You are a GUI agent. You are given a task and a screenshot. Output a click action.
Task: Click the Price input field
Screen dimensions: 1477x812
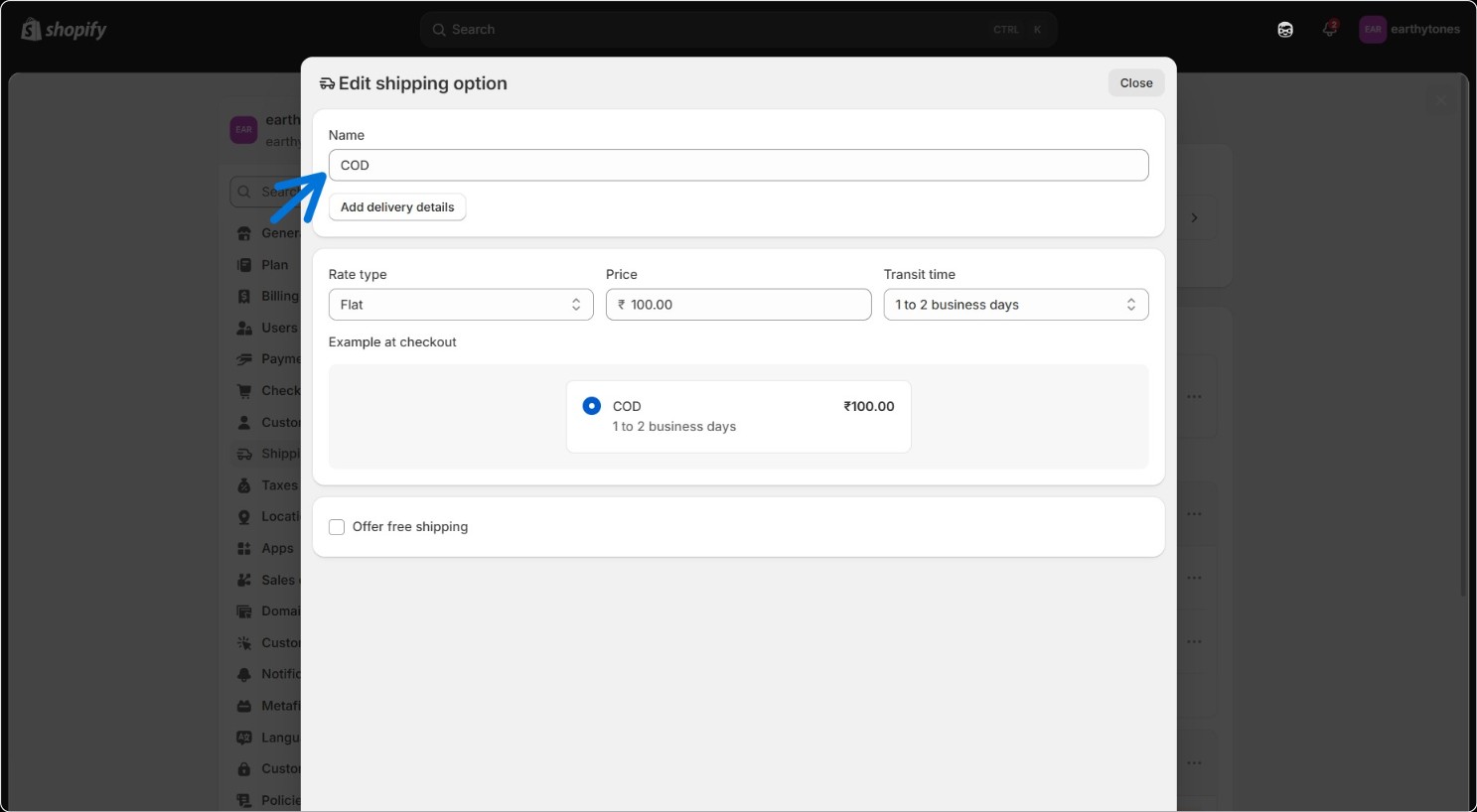739,305
